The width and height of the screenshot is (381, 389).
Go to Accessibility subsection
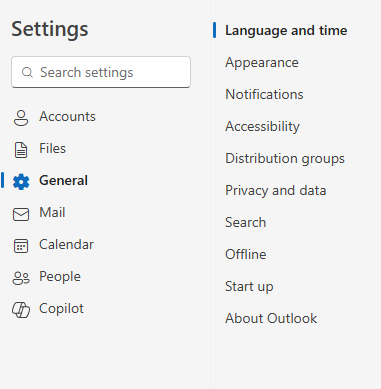(x=262, y=127)
